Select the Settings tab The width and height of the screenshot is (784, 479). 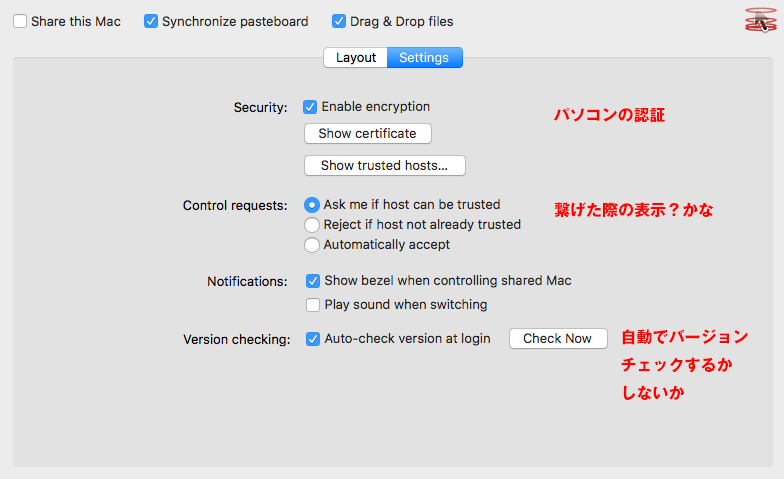tap(424, 58)
